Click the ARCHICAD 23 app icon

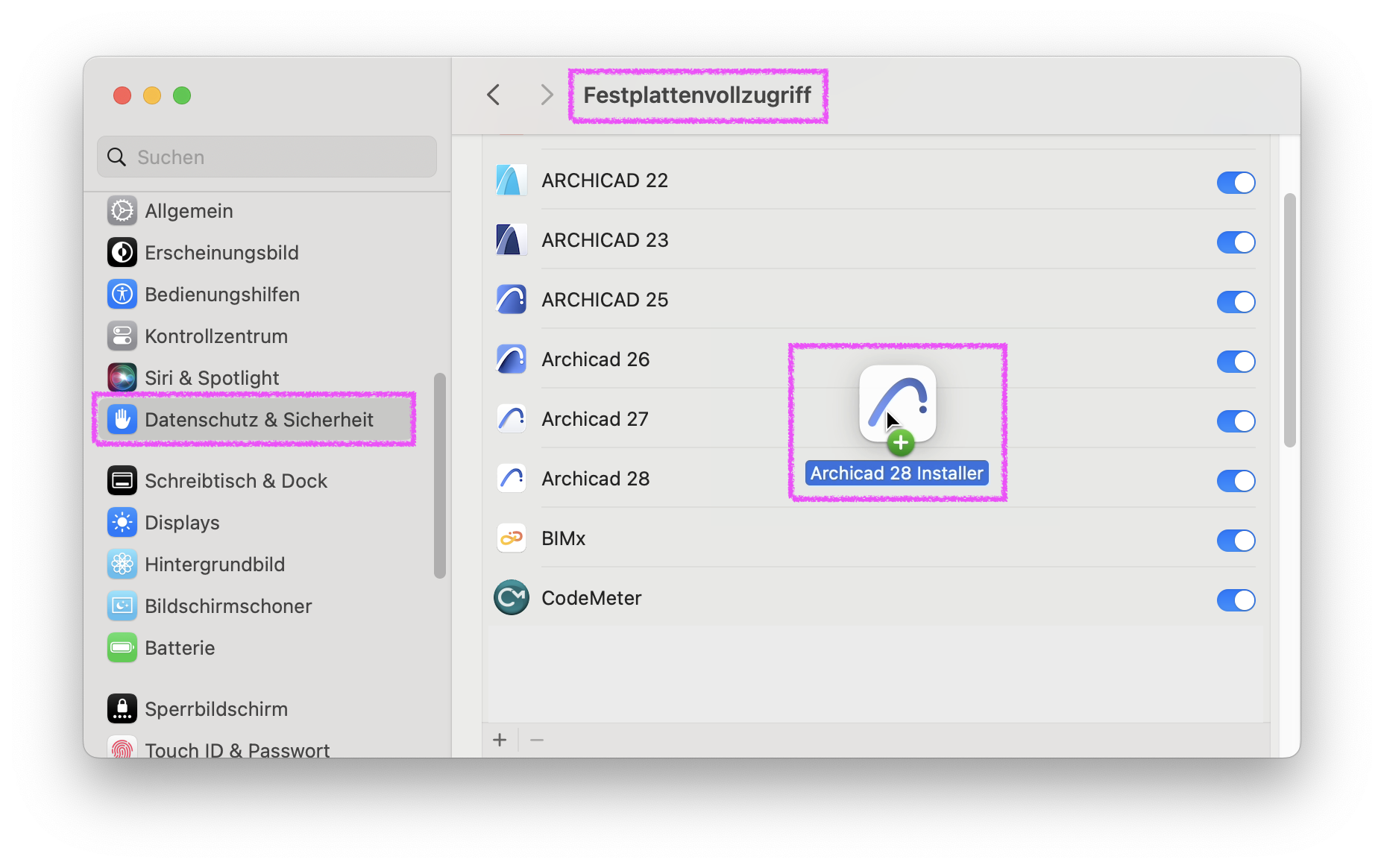click(512, 240)
